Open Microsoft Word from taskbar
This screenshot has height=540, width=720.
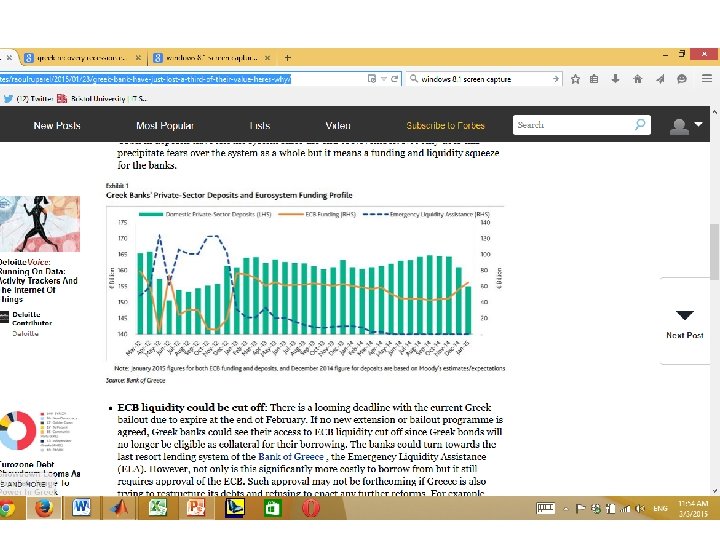(82, 507)
